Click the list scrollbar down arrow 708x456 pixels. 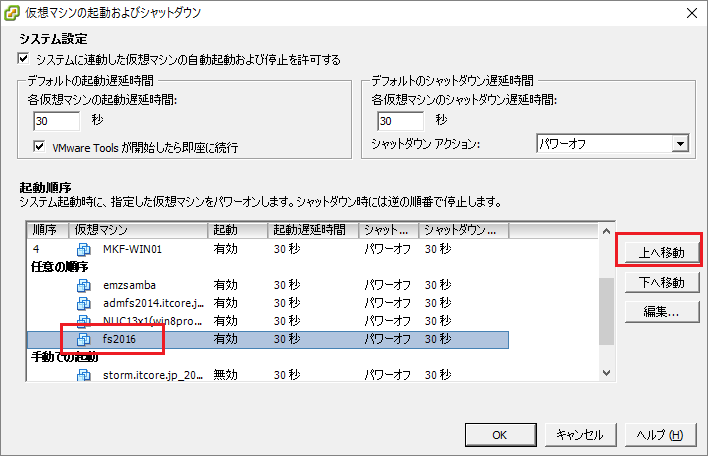(606, 373)
